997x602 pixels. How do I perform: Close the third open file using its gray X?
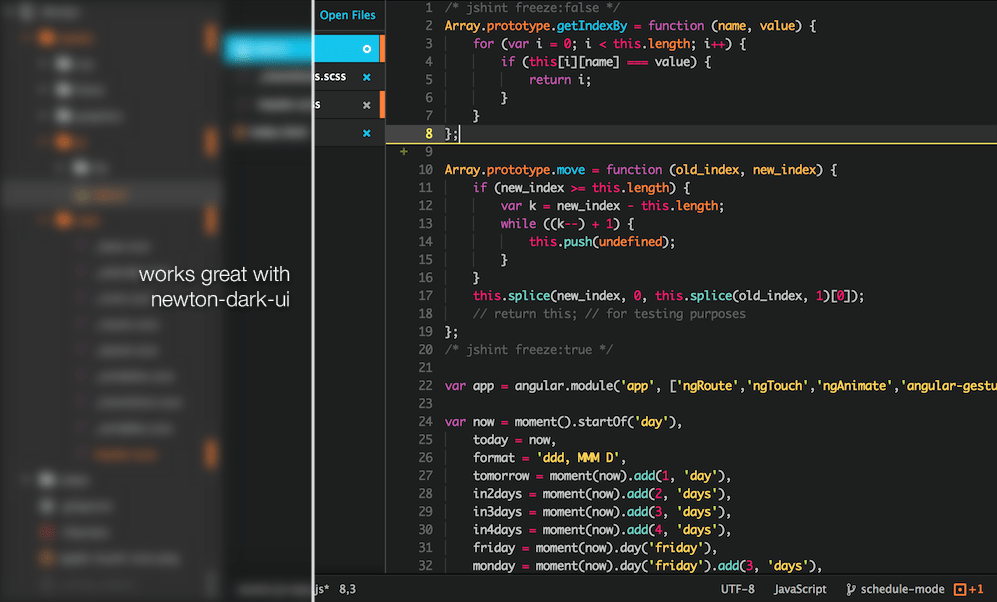click(366, 104)
